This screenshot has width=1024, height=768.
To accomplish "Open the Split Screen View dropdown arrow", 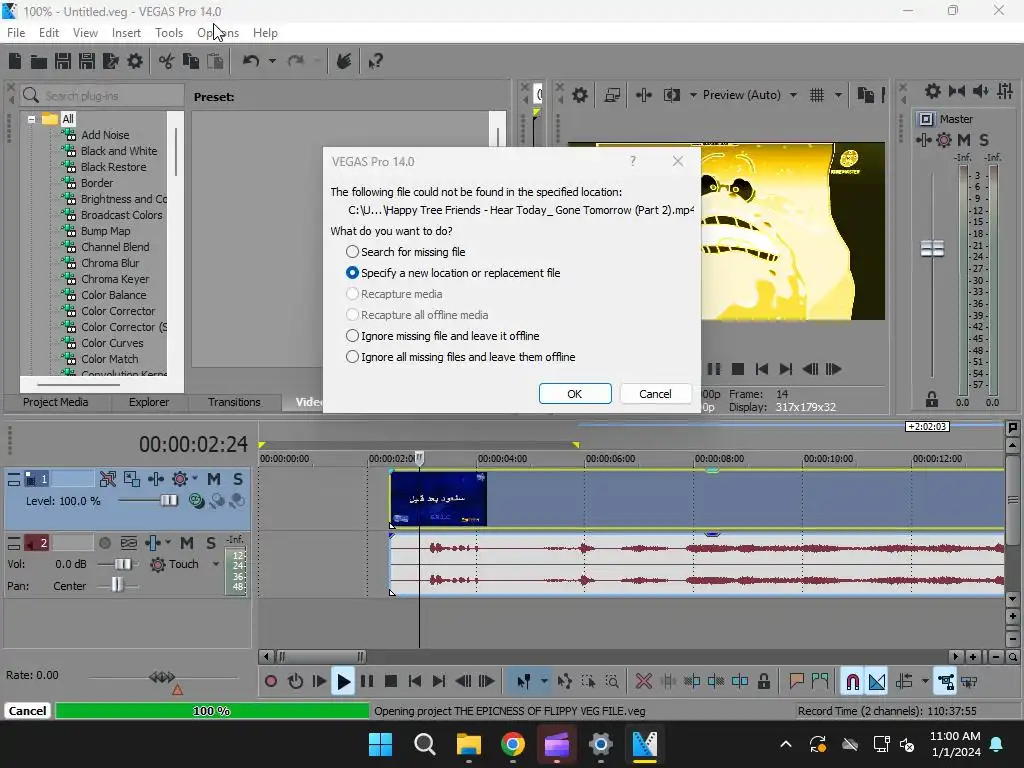I will pyautogui.click(x=693, y=95).
